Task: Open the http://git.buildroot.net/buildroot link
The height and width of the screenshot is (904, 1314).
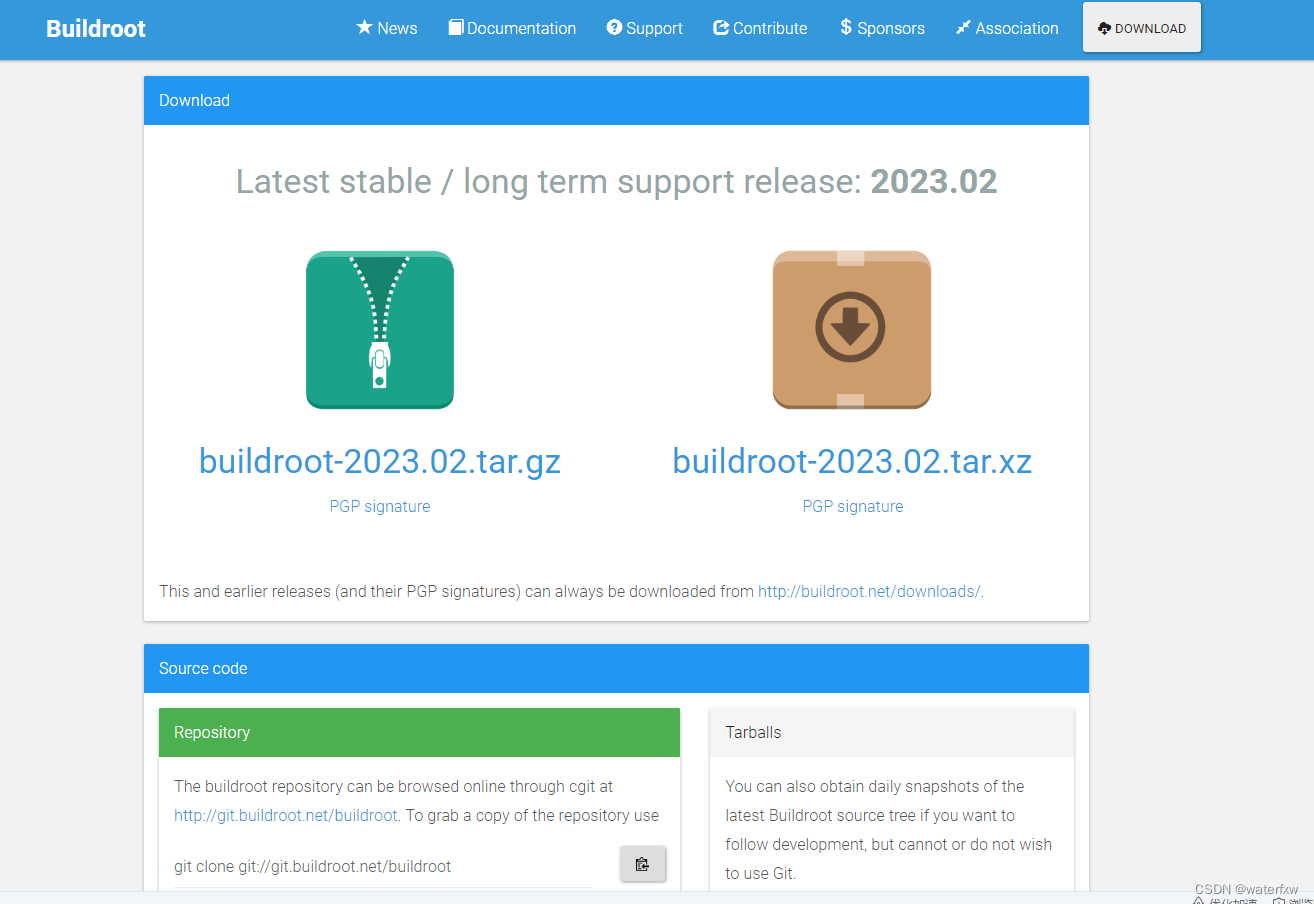Action: 286,815
